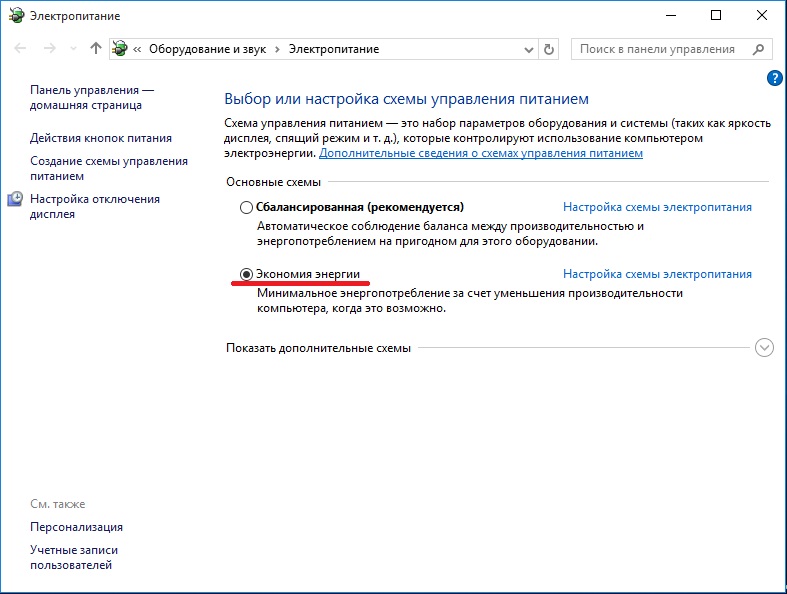The width and height of the screenshot is (787, 594).
Task: Open Настройка схемы электропитания for balanced plan
Action: (x=657, y=208)
